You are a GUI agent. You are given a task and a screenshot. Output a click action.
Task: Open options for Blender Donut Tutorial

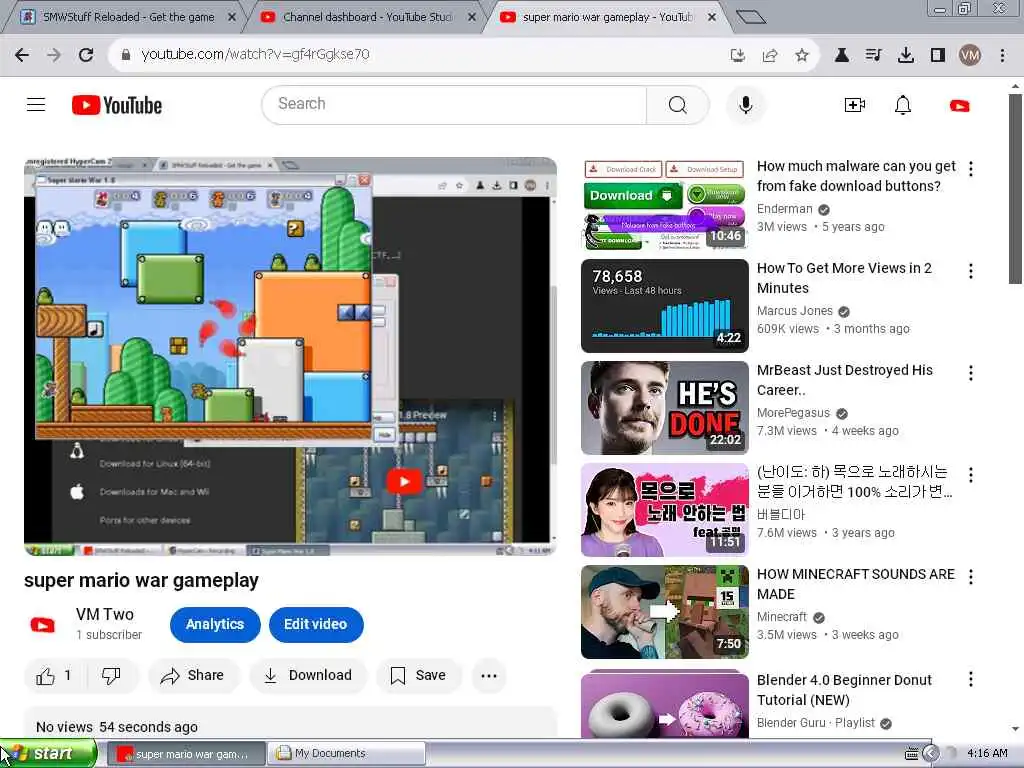pos(971,679)
